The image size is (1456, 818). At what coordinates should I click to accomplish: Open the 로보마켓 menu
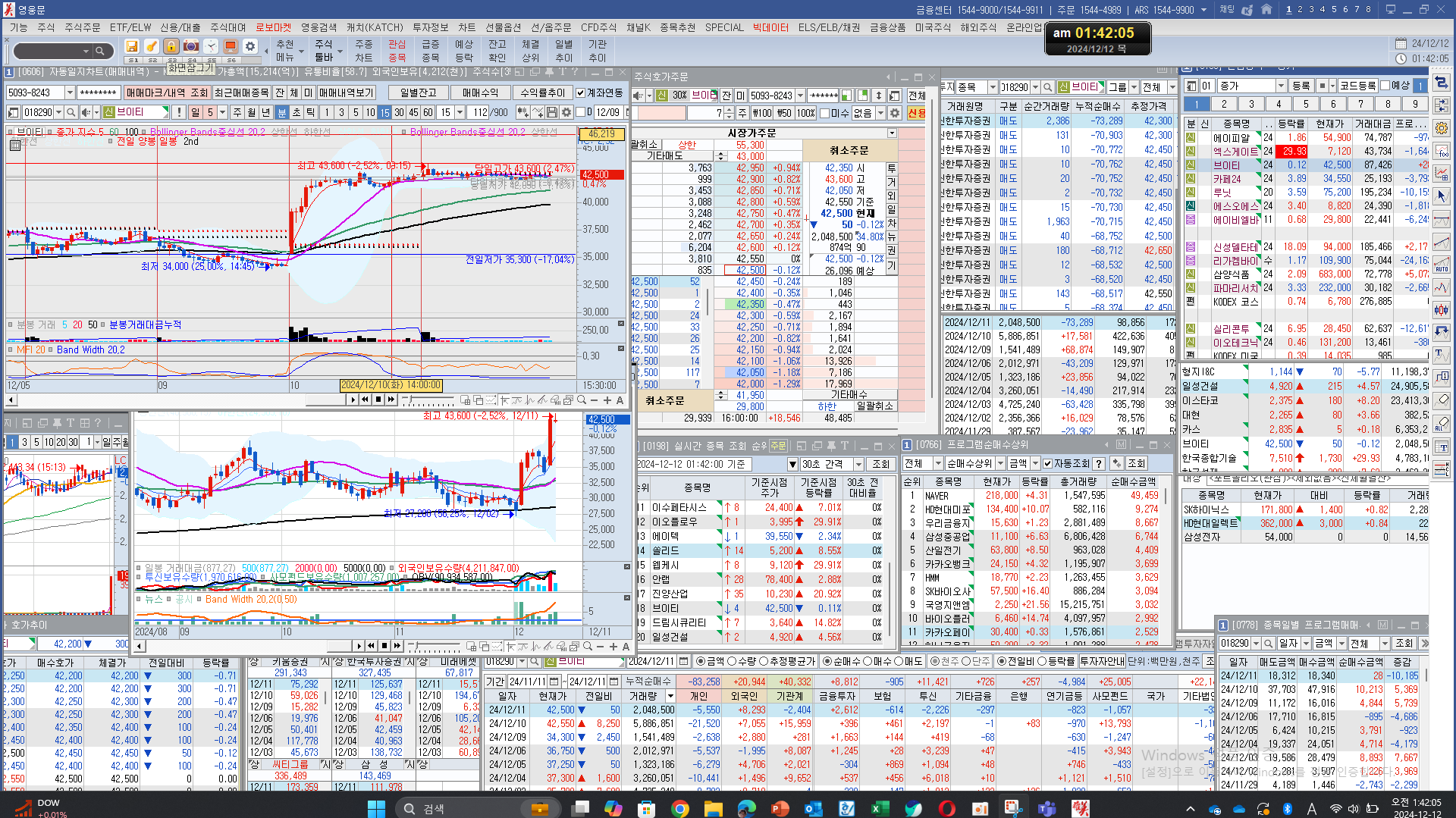coord(272,27)
